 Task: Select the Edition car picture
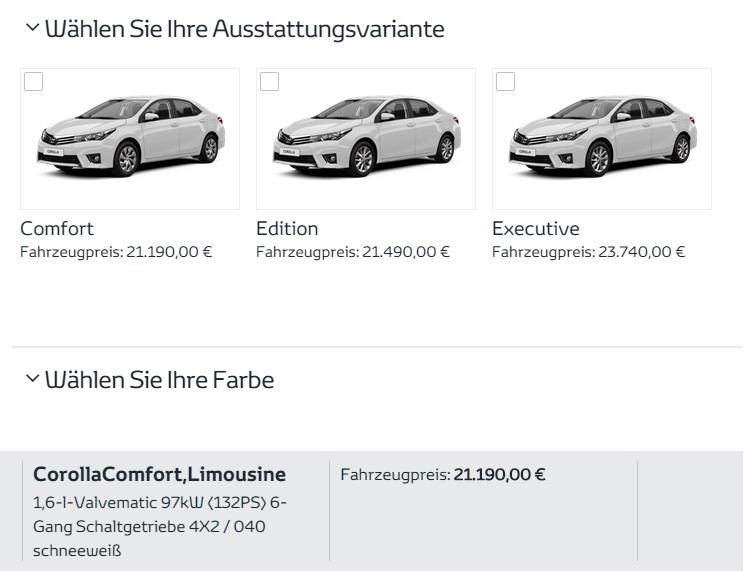click(x=366, y=138)
